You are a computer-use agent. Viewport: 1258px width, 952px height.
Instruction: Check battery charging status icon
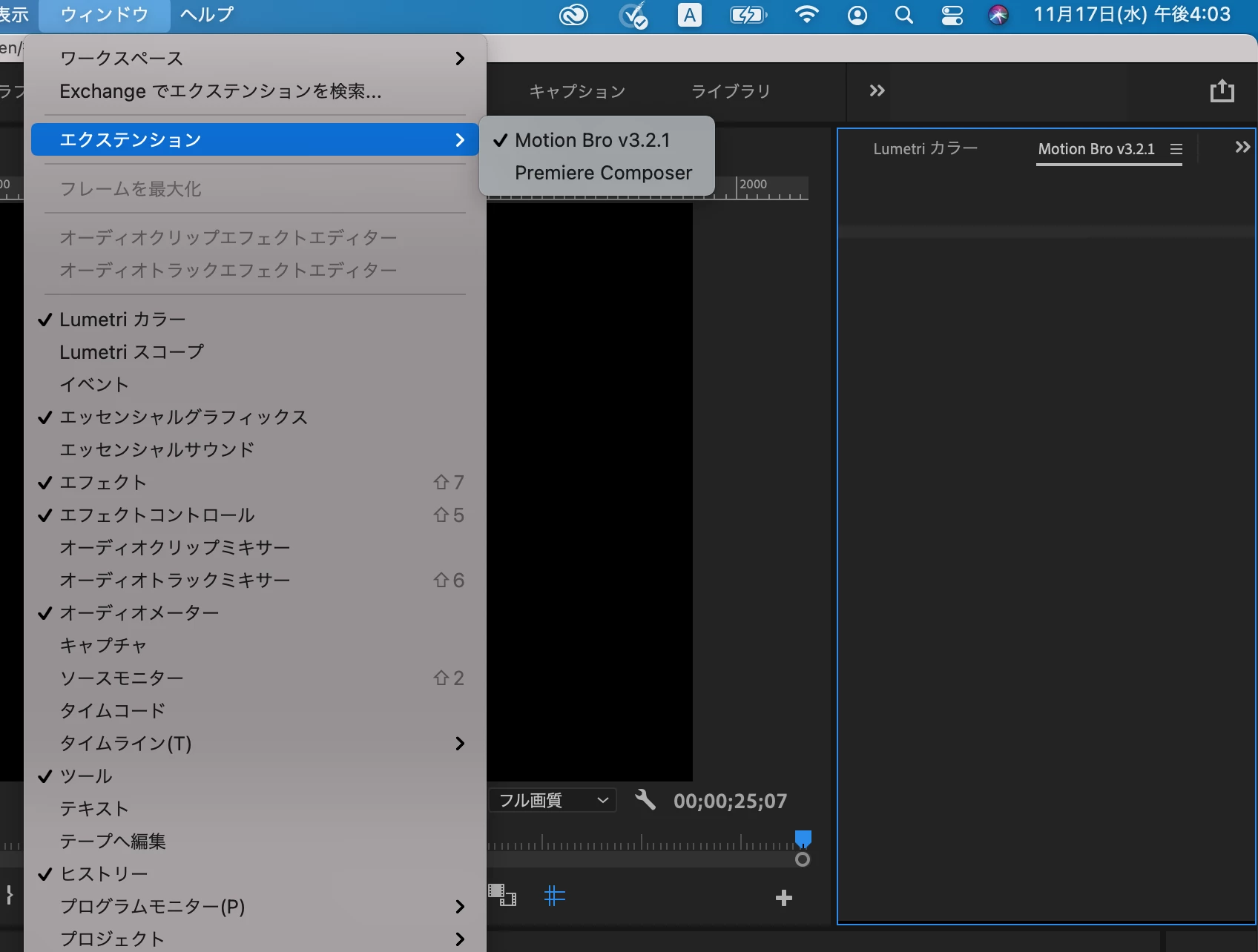748,15
